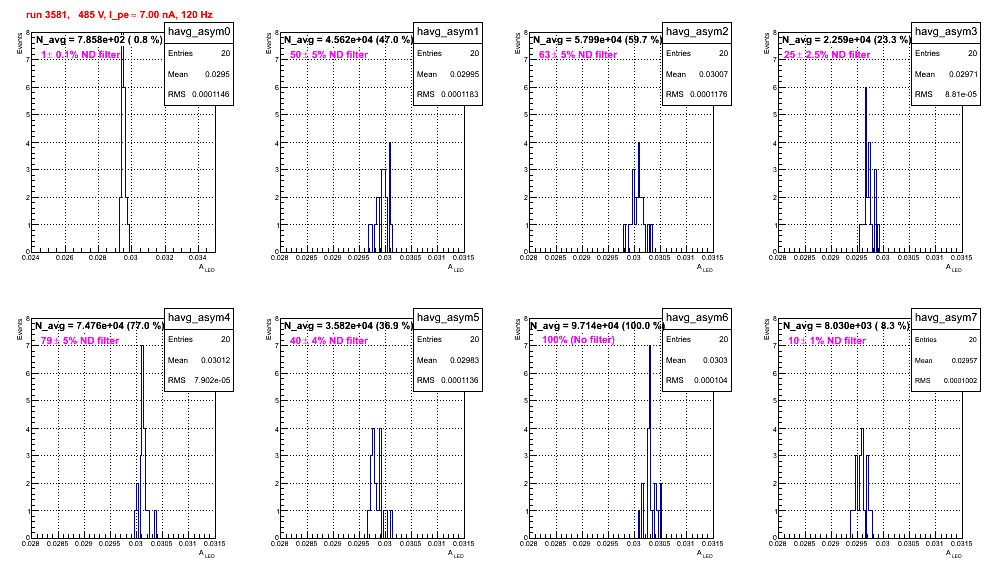The image size is (996, 572).
Task: Click Mean 0.02983 in havg_asym5 stats
Action: coord(448,360)
